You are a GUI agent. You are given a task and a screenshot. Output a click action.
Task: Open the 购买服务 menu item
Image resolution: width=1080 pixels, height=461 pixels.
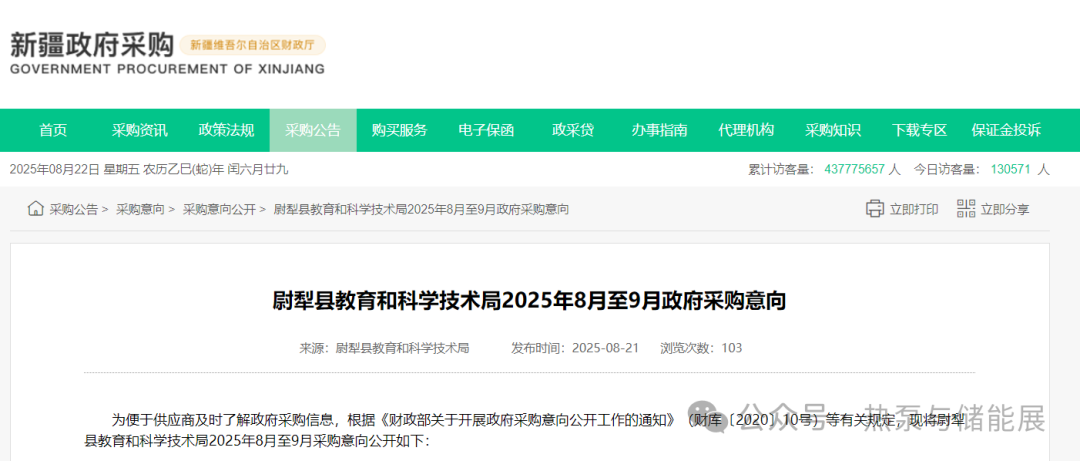399,130
